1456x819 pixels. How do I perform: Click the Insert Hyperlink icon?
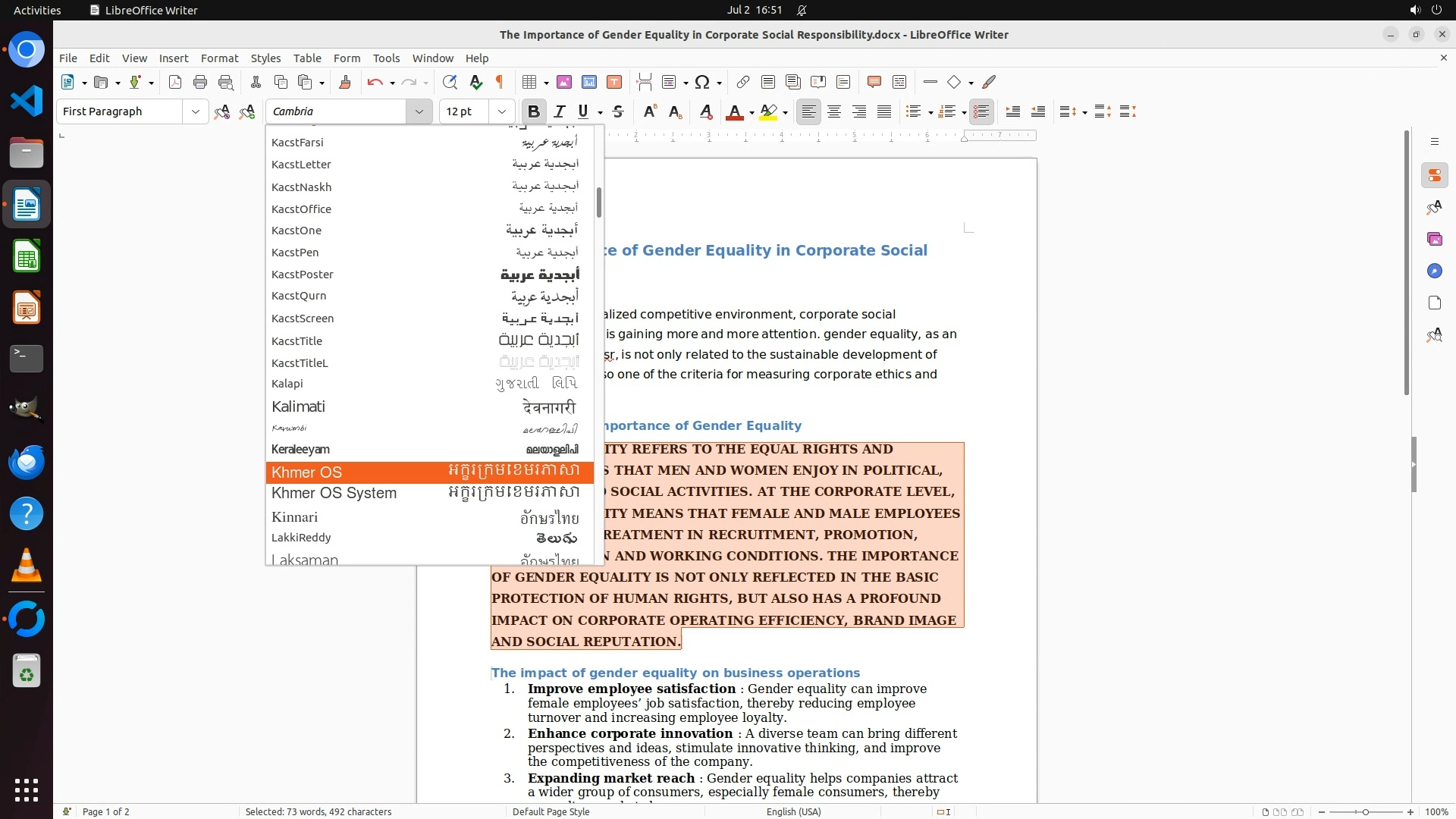tap(743, 82)
